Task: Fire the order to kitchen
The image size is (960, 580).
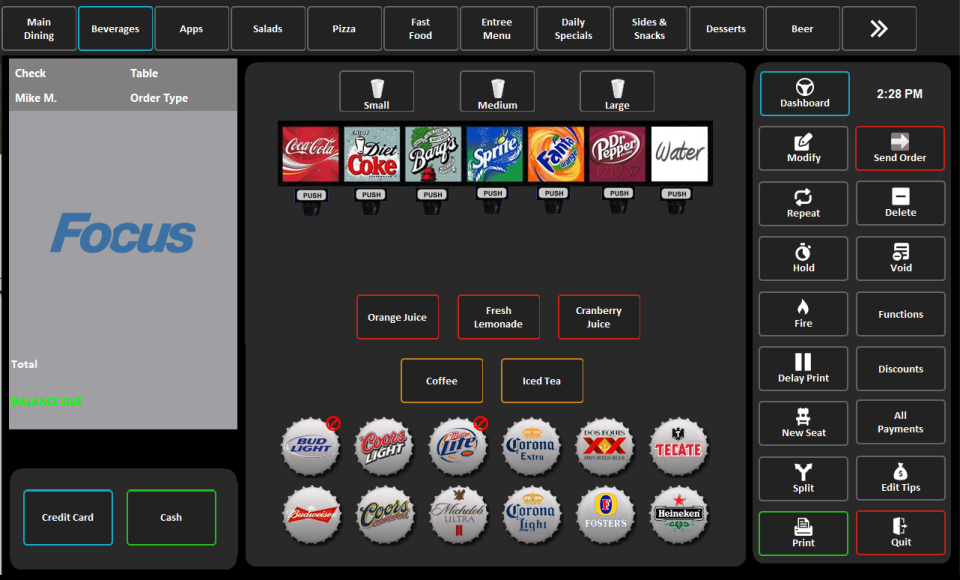Action: (x=803, y=314)
